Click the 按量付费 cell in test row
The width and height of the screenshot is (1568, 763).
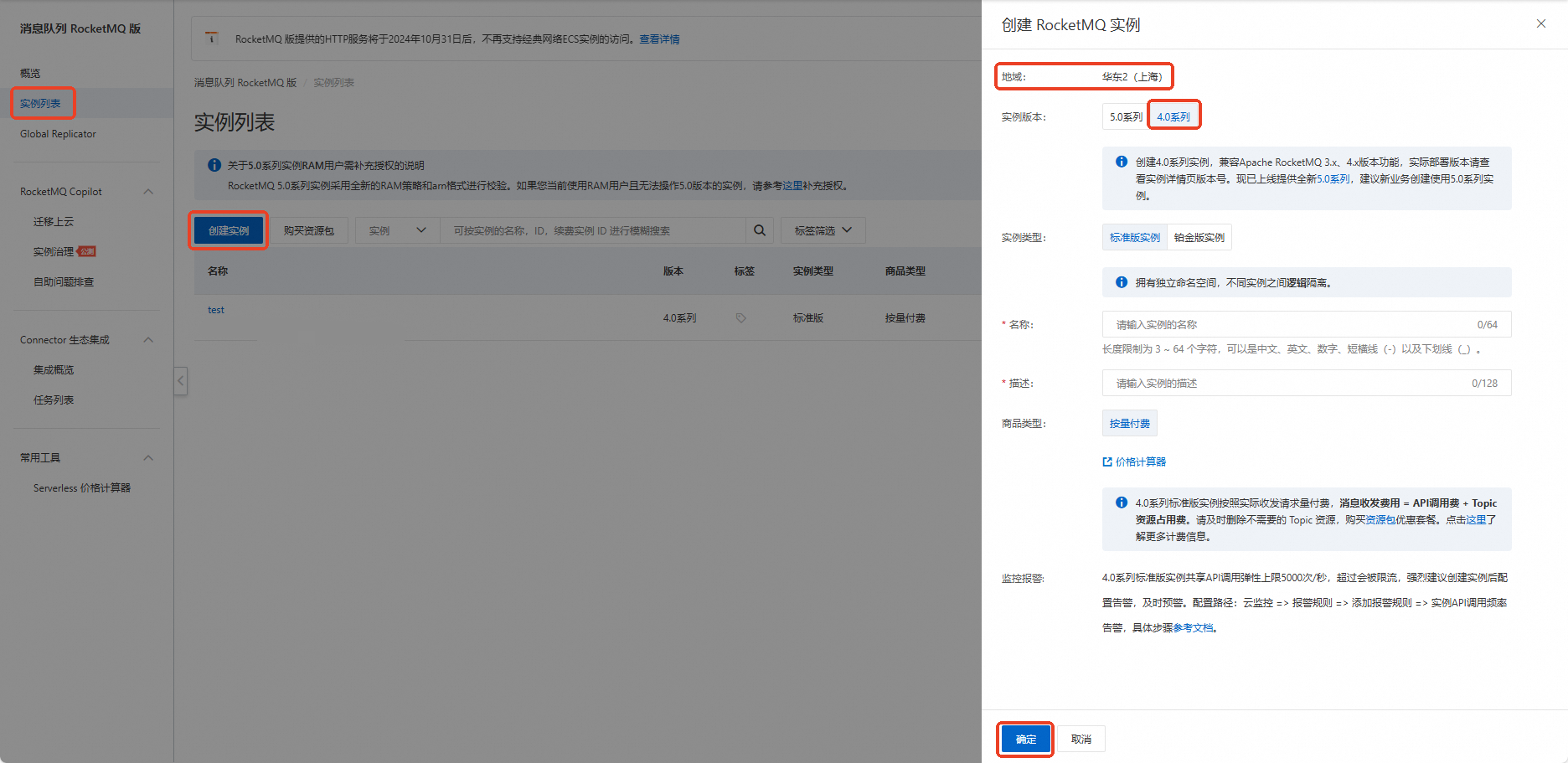pyautogui.click(x=905, y=318)
